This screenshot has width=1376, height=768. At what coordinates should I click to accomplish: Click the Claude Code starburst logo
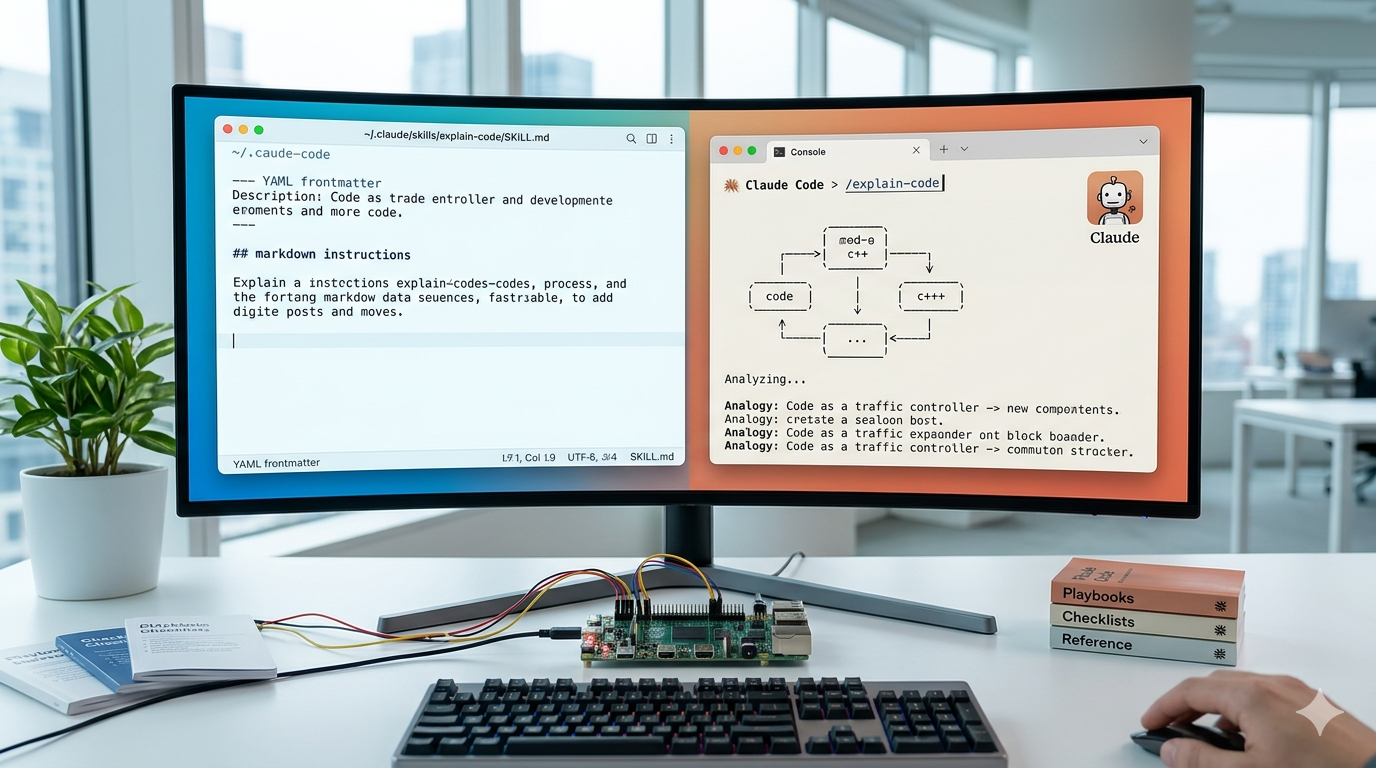tap(731, 185)
